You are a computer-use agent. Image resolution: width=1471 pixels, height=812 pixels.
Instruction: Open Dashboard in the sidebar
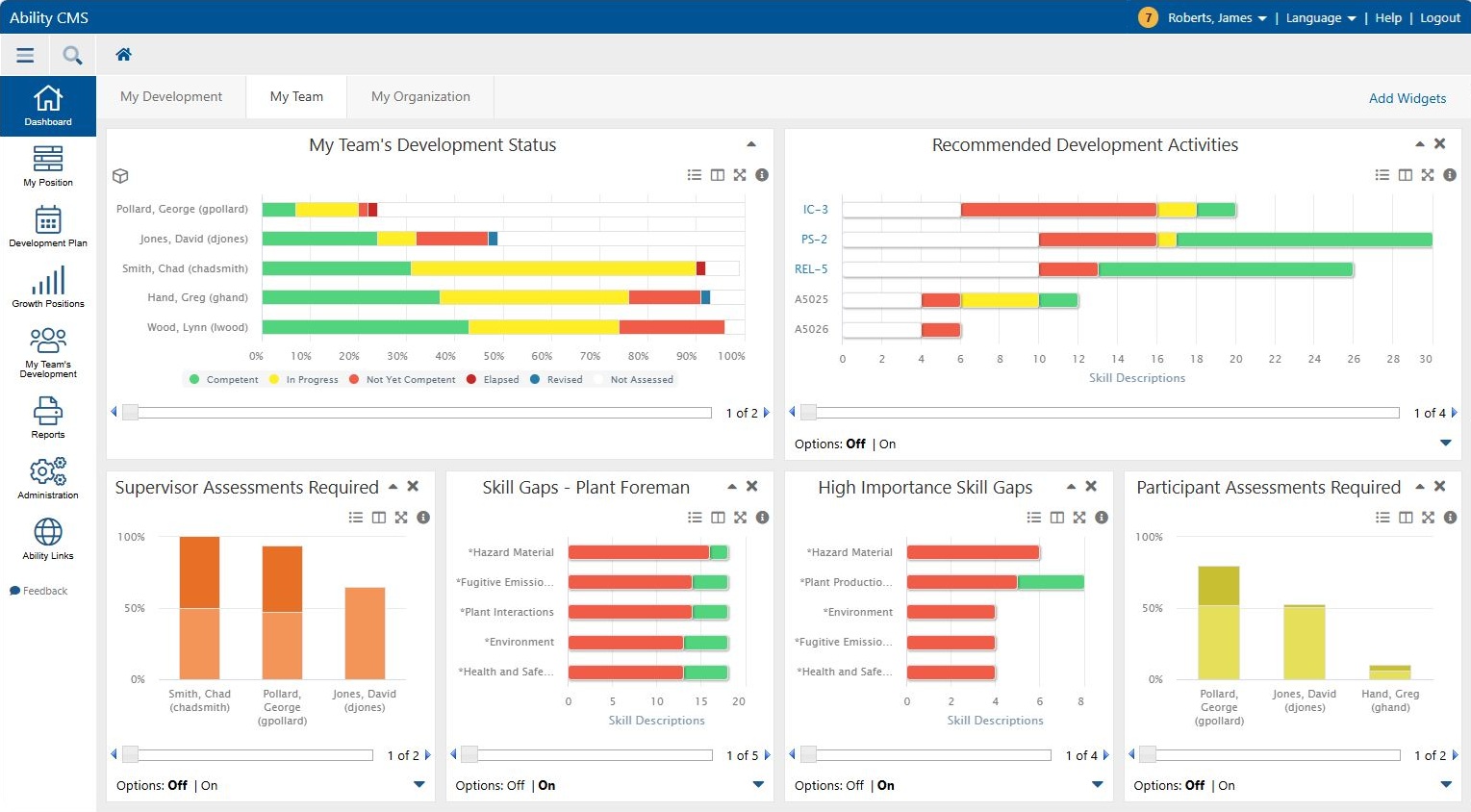[48, 106]
